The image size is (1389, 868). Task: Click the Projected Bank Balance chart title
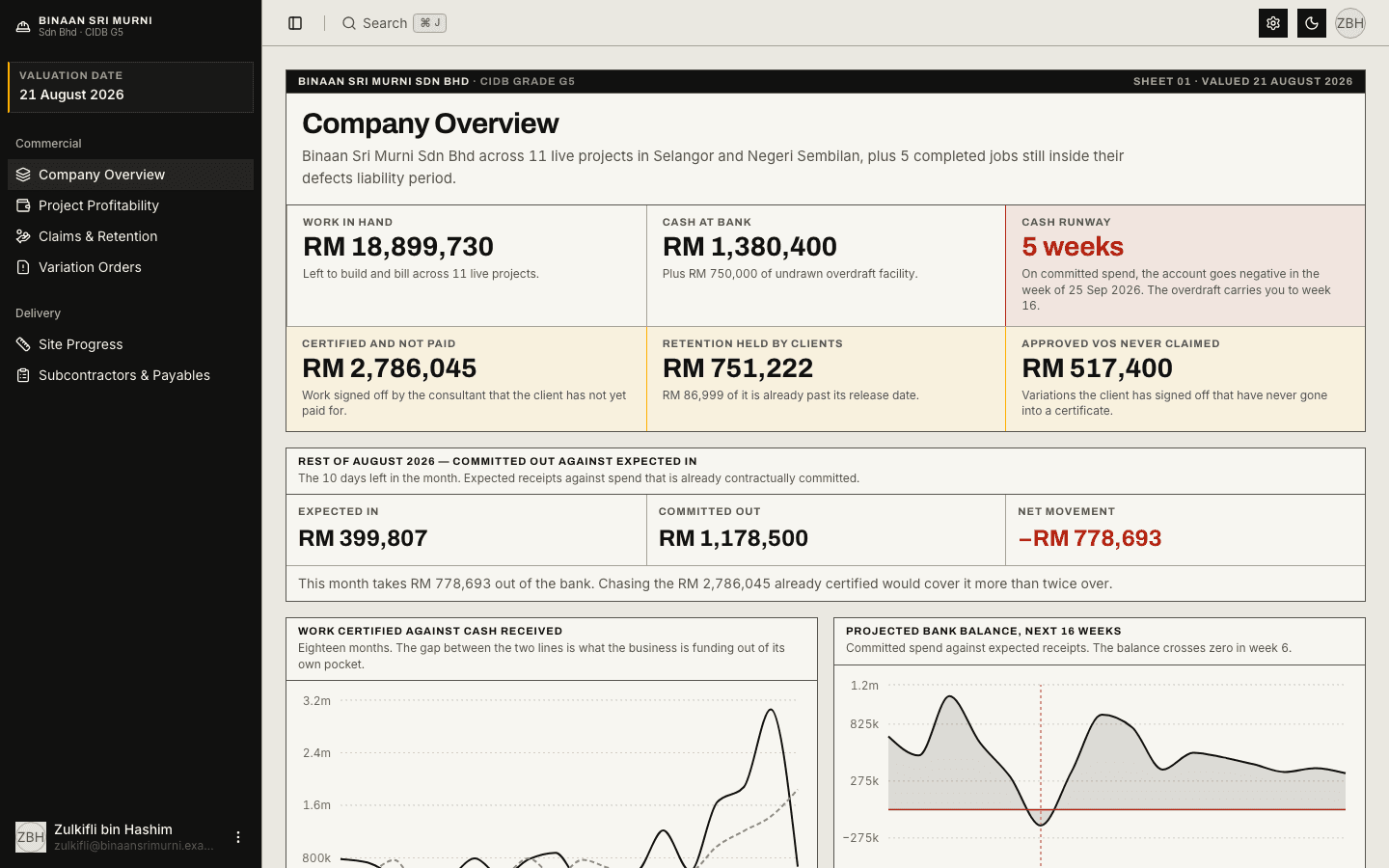coord(984,631)
